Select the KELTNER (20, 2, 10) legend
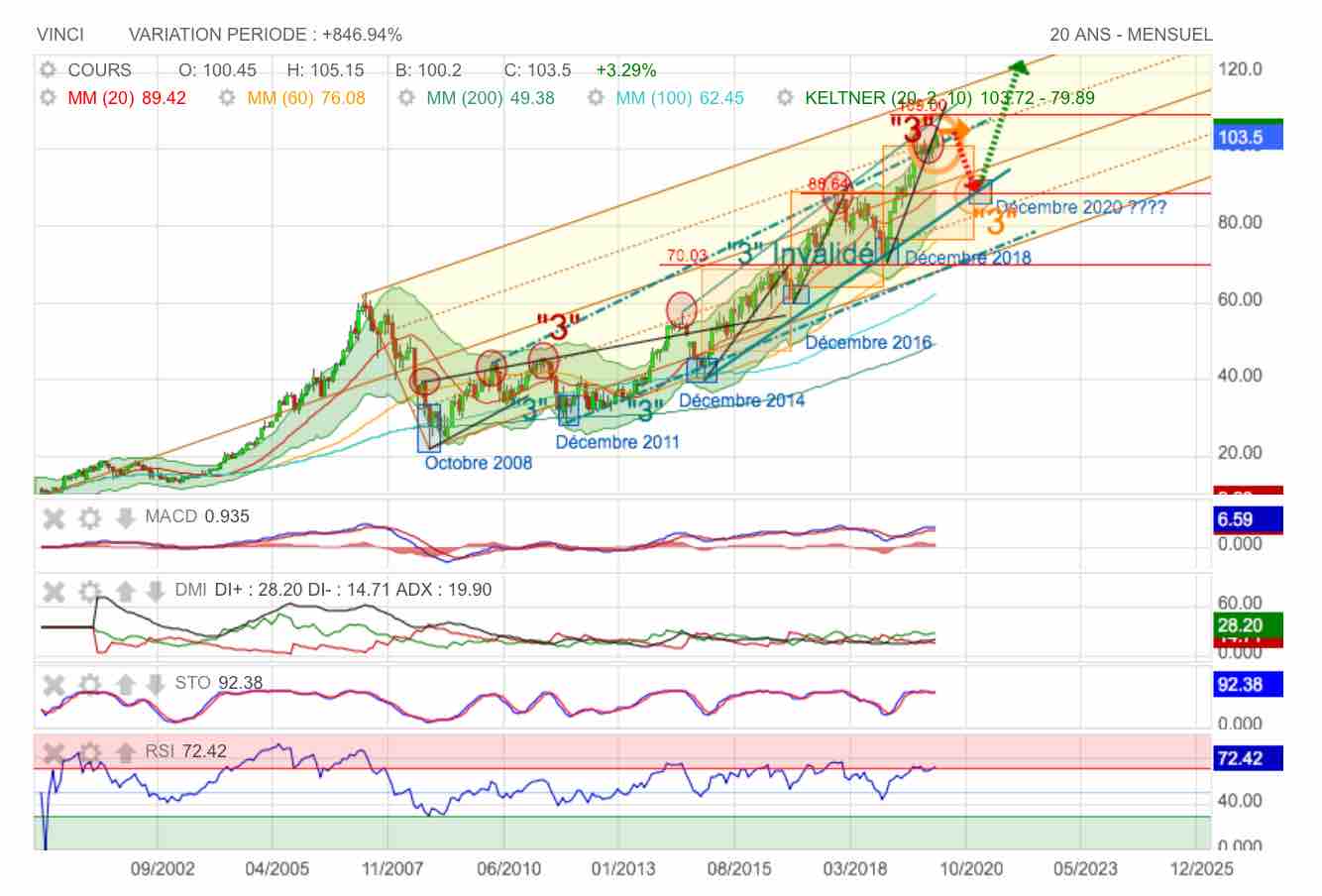This screenshot has height=896, width=1322. 950,98
